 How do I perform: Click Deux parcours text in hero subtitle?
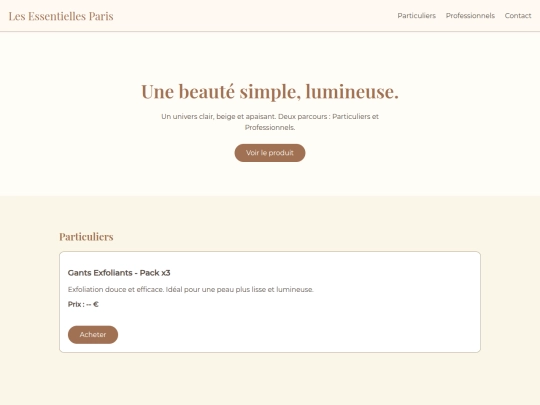[x=302, y=116]
